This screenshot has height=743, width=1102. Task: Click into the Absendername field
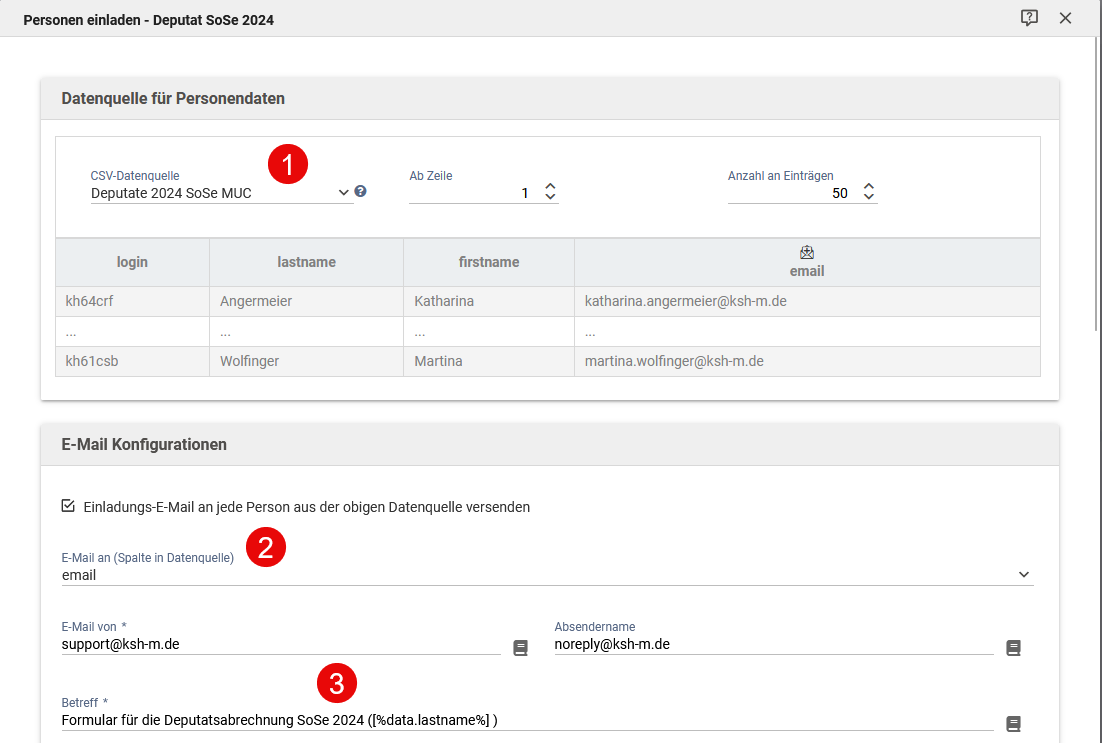pos(773,645)
